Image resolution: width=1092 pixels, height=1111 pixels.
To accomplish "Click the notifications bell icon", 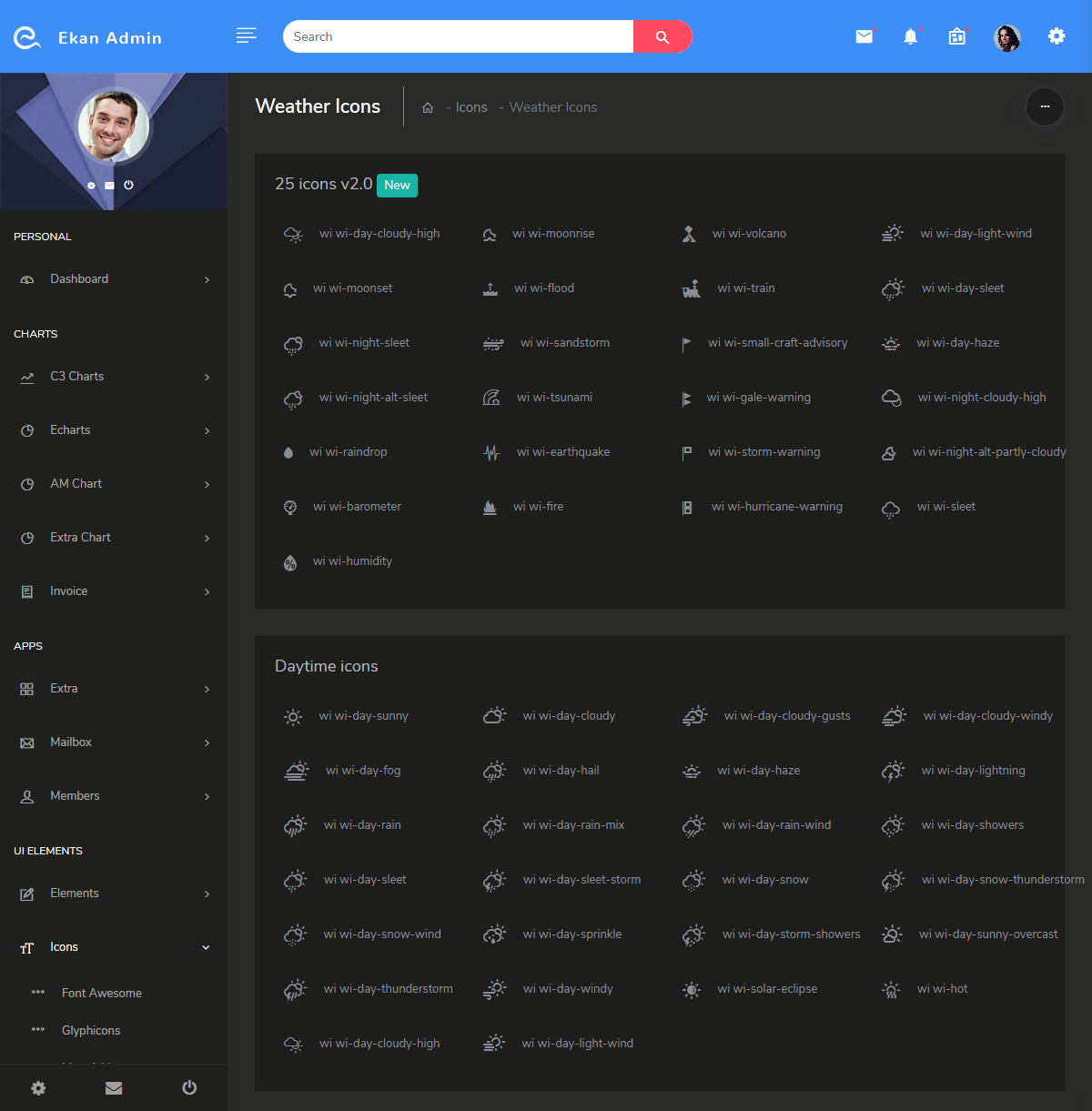I will tap(911, 36).
